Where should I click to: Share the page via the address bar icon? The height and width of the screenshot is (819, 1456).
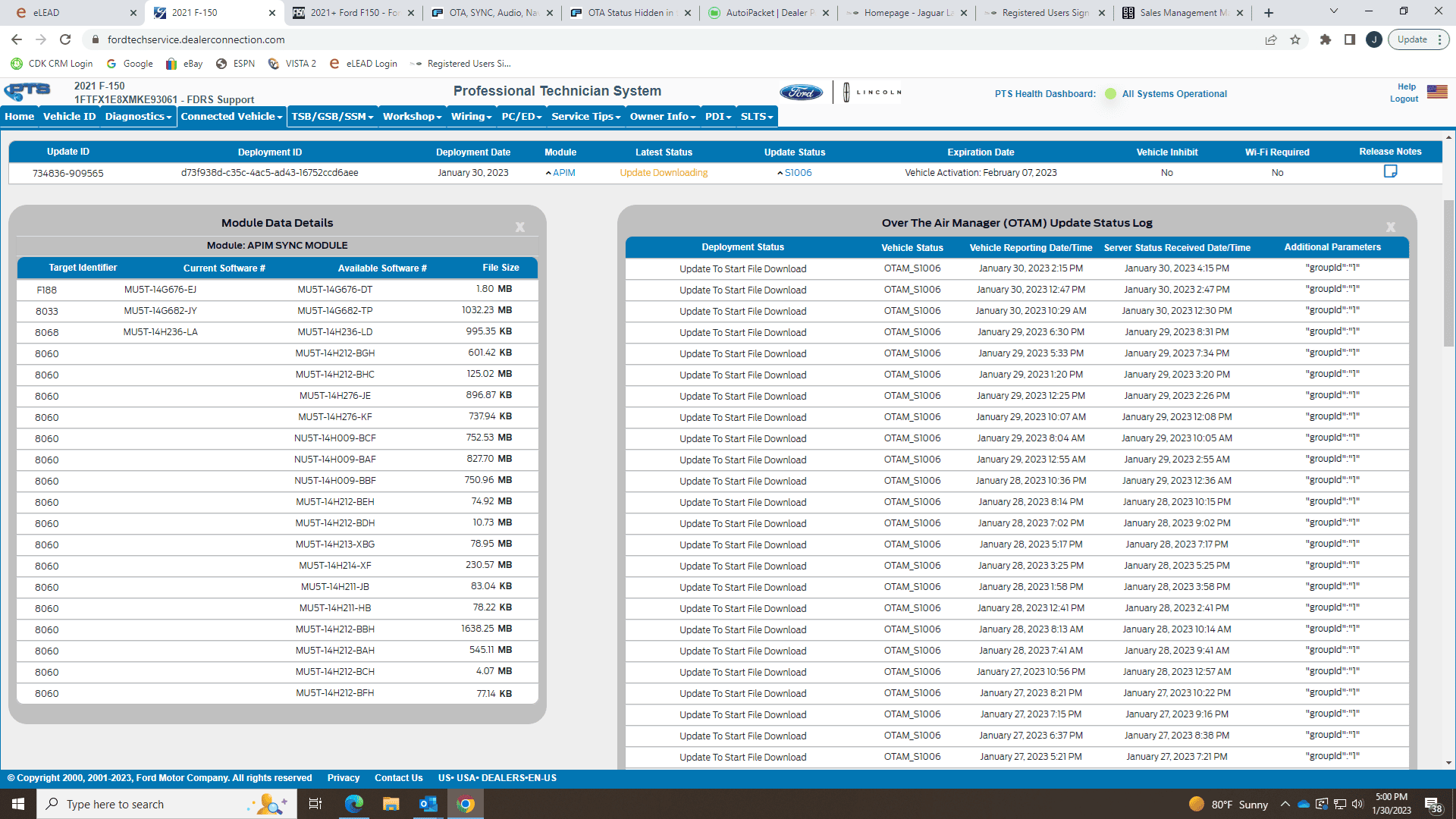1271,39
